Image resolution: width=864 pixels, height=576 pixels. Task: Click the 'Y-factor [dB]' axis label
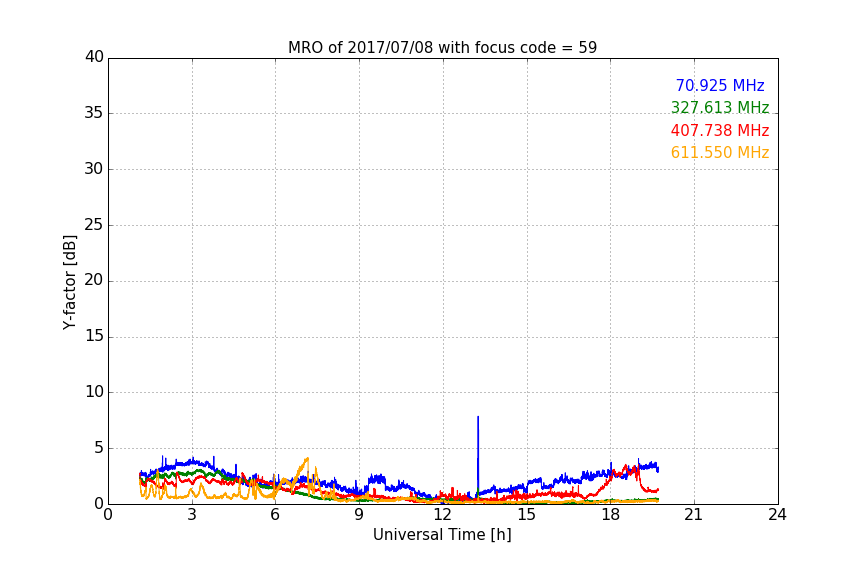[69, 282]
